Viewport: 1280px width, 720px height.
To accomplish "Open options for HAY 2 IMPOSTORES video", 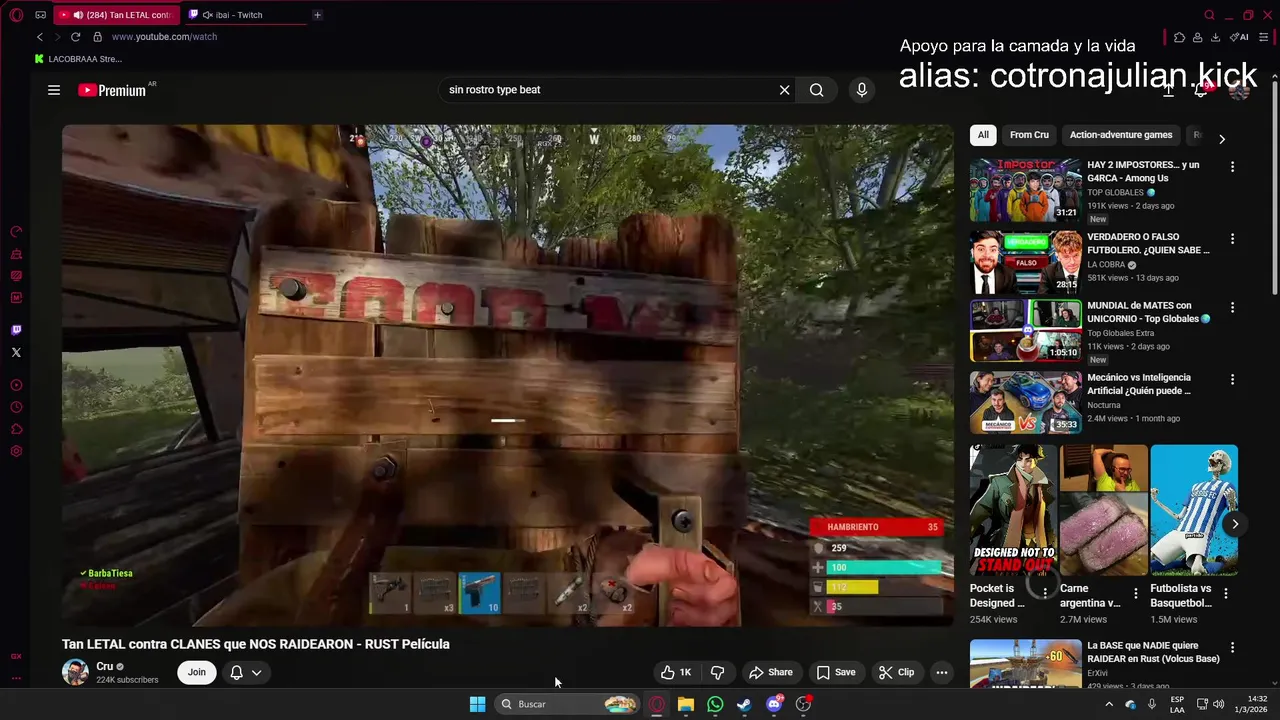I will pyautogui.click(x=1232, y=167).
